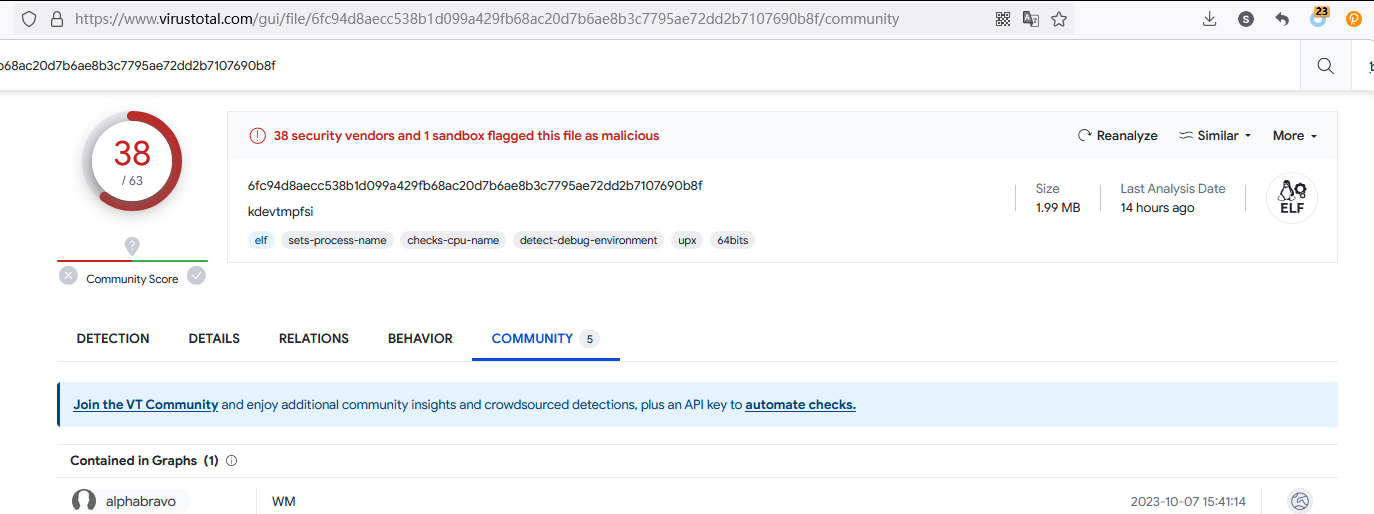Vote malicious with the X community score button

click(x=68, y=276)
